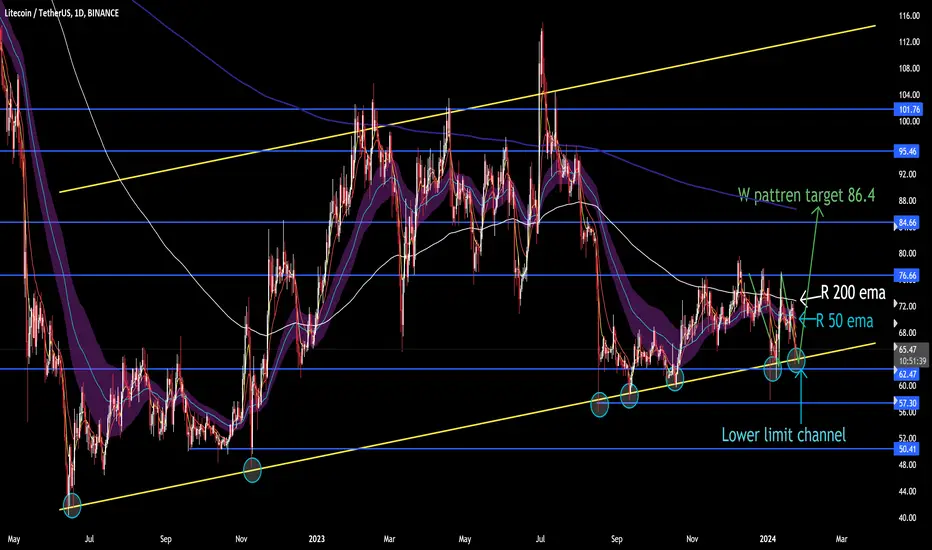Click the 92.00 price axis label

pos(908,174)
